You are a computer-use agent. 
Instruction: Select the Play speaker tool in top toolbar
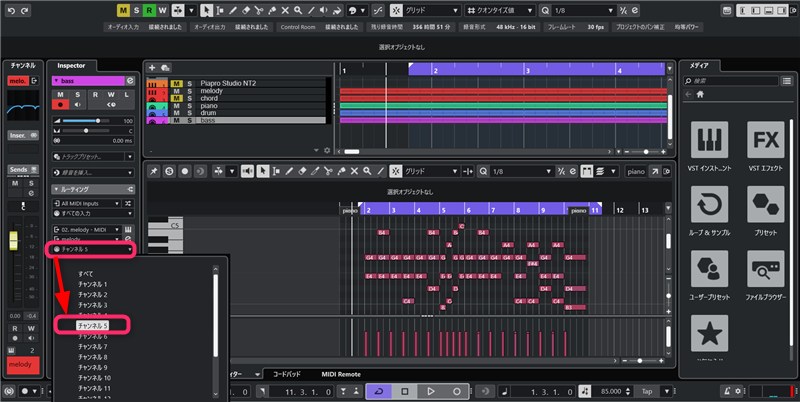coord(324,10)
